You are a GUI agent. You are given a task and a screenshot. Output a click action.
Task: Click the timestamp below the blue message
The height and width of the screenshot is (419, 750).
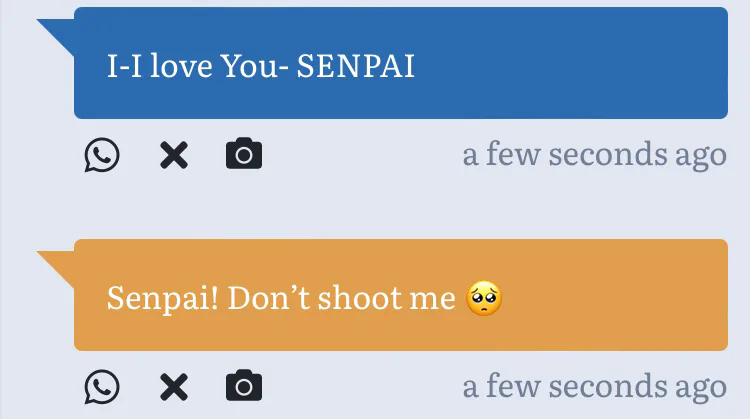(x=594, y=155)
